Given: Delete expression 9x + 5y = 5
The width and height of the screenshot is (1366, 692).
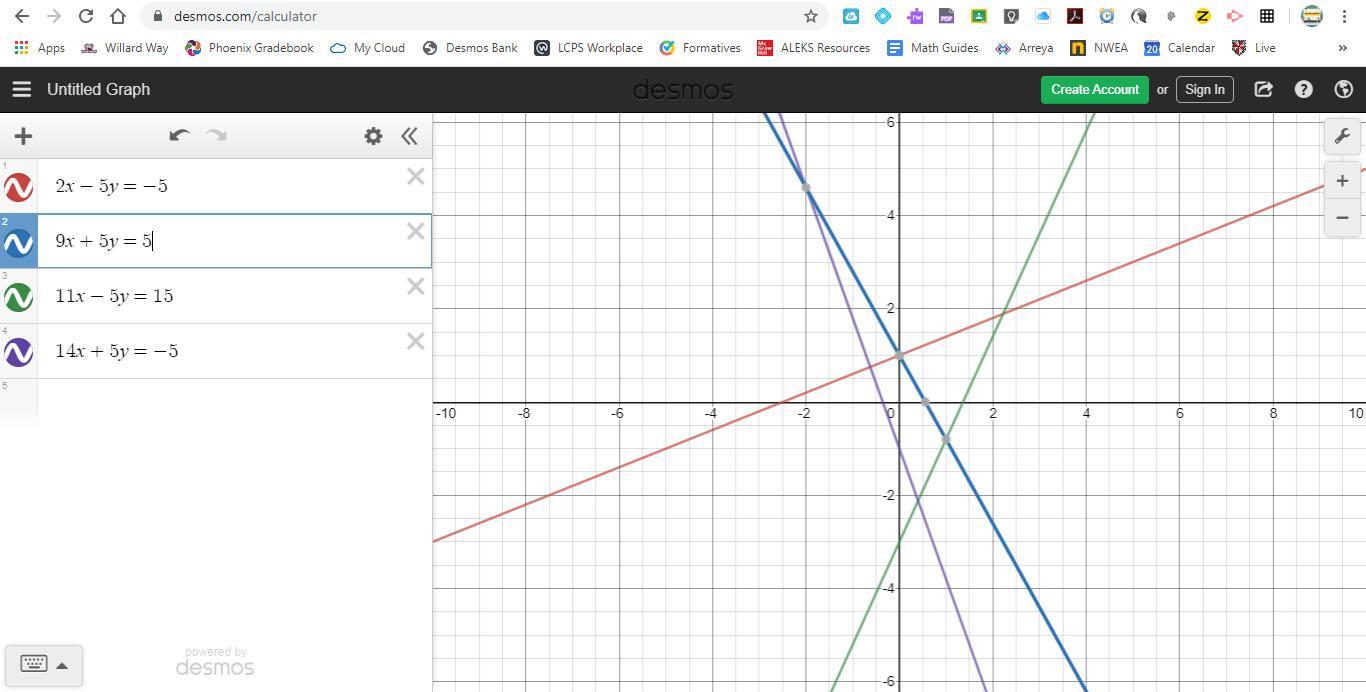Looking at the screenshot, I should pos(416,232).
